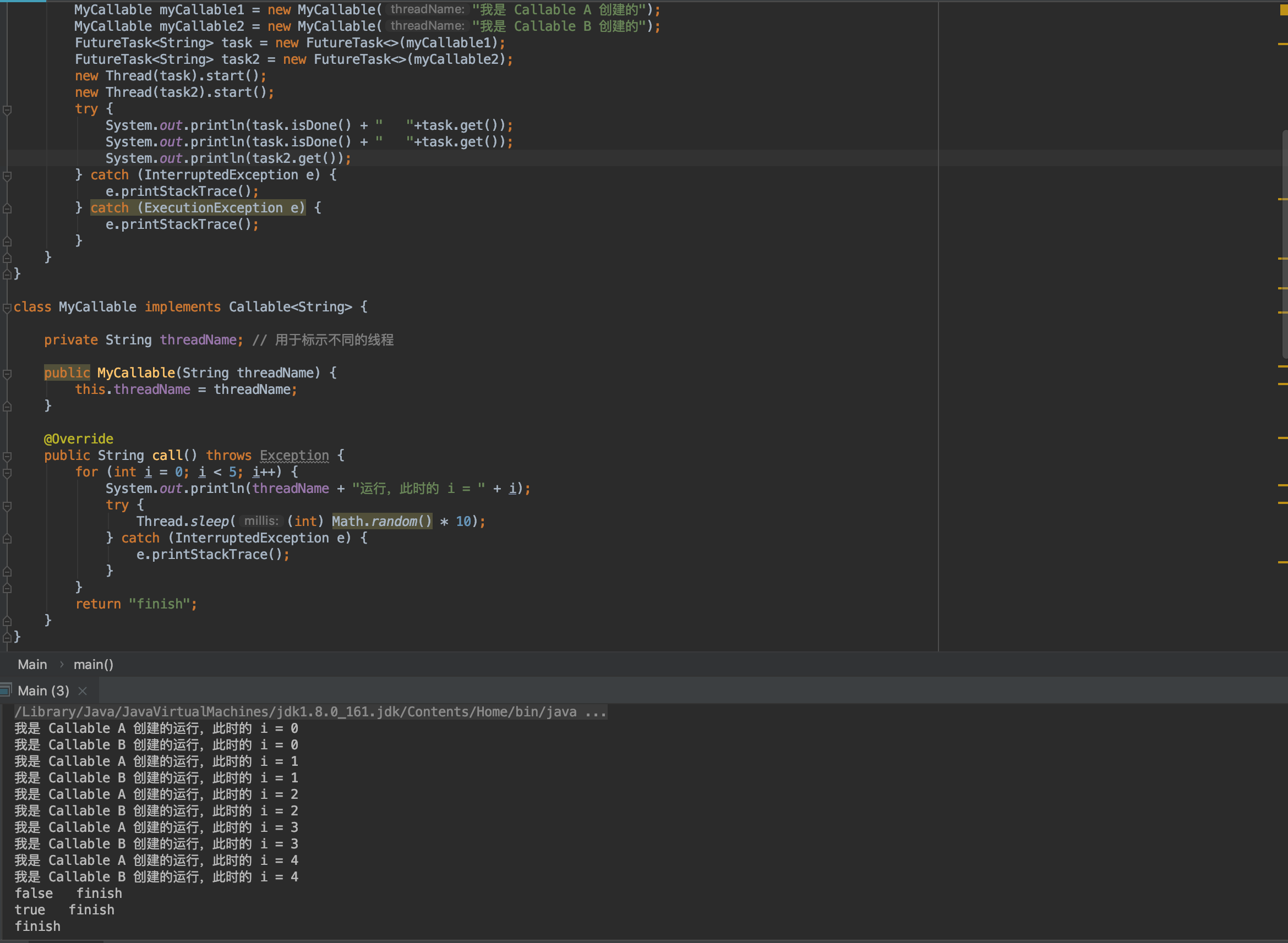Click the highlighted catch ExecutionException text
Viewport: 1288px width, 943px height.
(198, 208)
